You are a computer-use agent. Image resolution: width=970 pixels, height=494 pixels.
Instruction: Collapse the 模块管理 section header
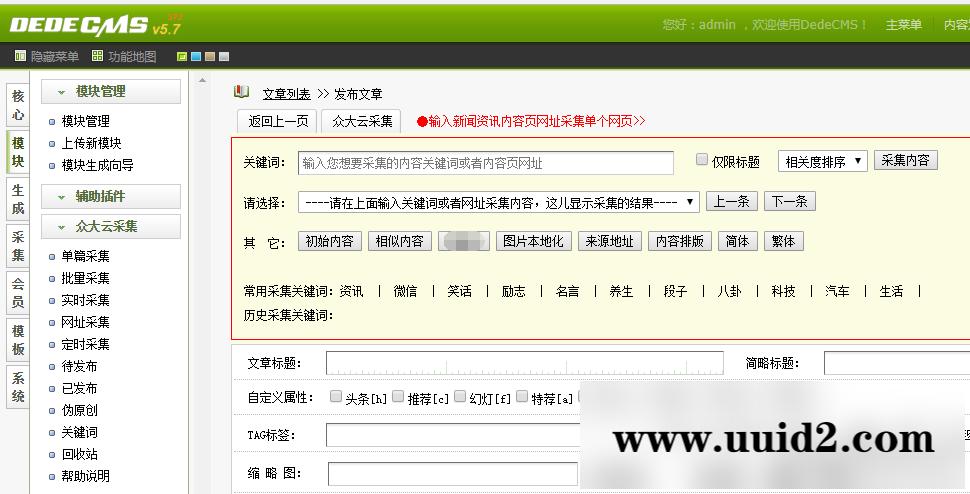[111, 92]
